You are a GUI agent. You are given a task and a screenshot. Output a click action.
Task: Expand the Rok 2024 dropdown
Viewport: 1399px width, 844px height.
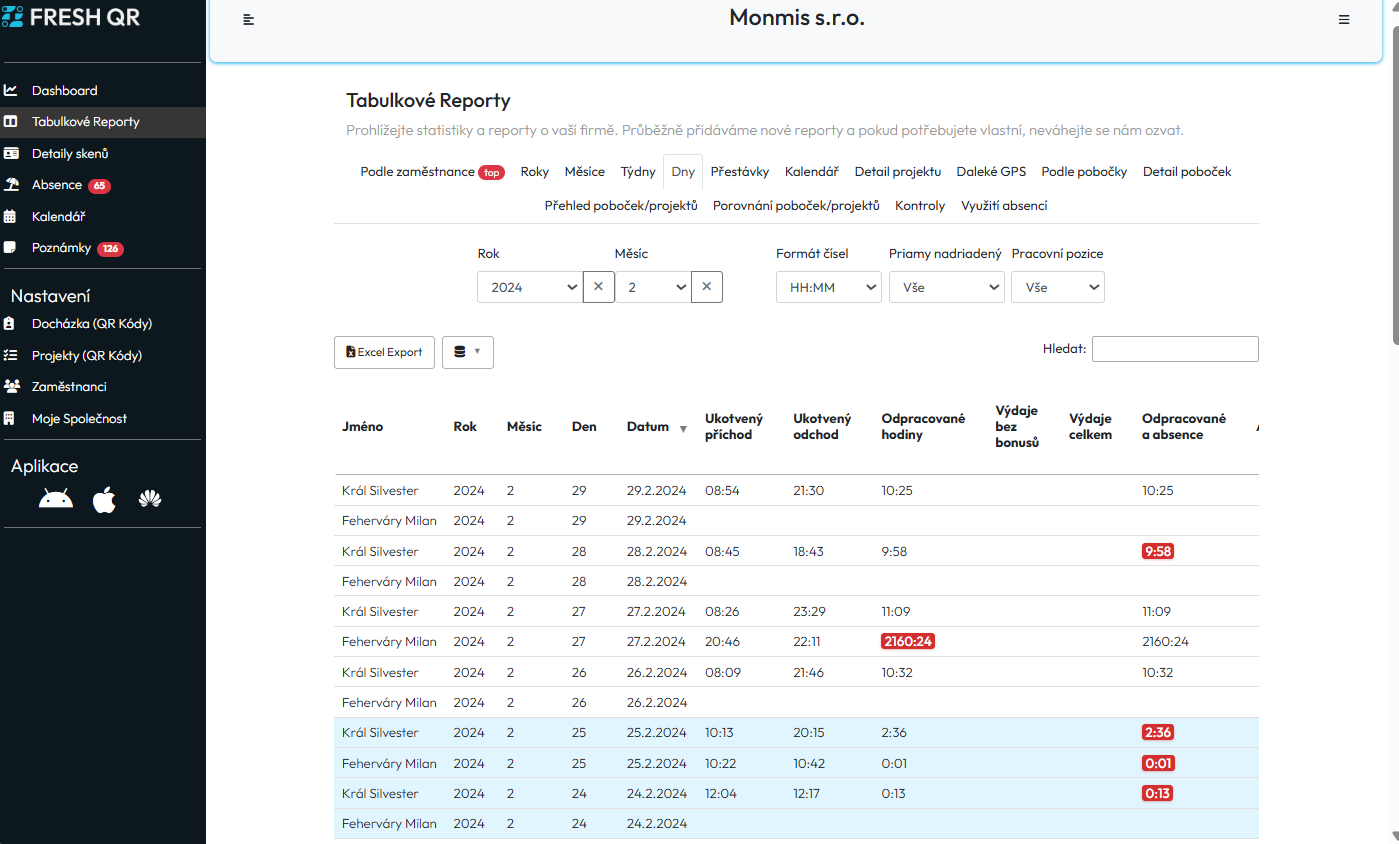[x=529, y=287]
